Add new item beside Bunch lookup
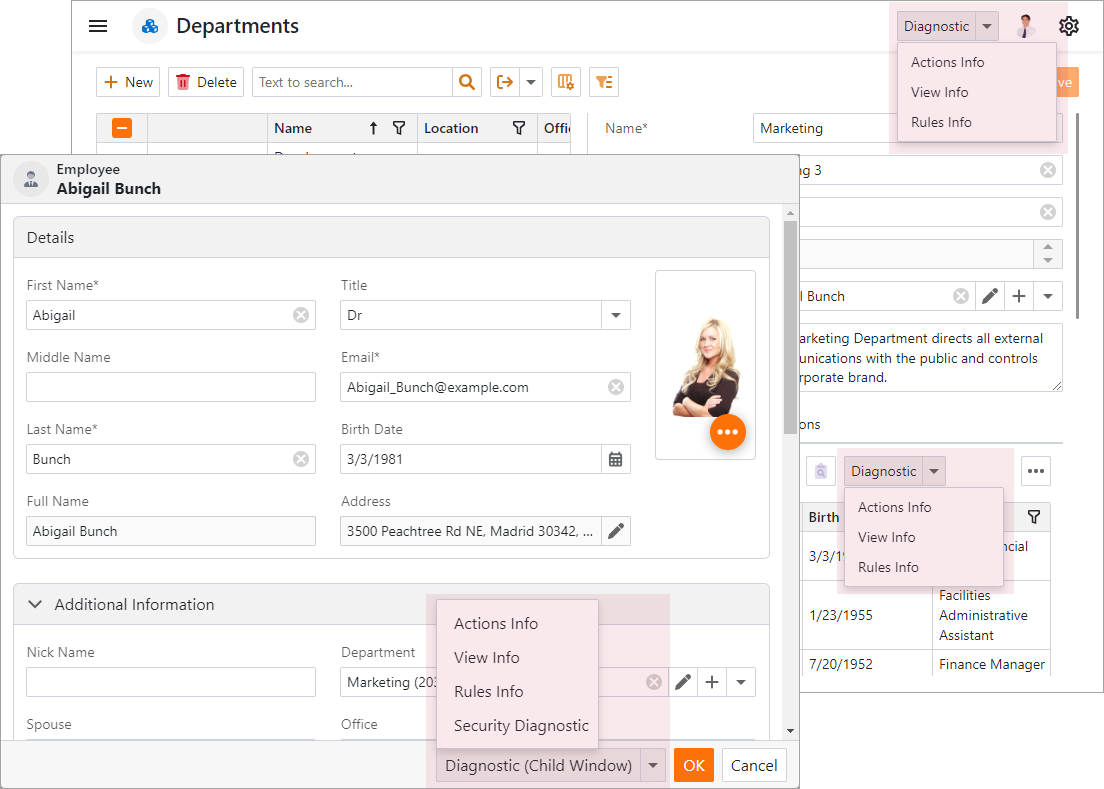Viewport: 1104px width, 789px height. click(x=1019, y=296)
